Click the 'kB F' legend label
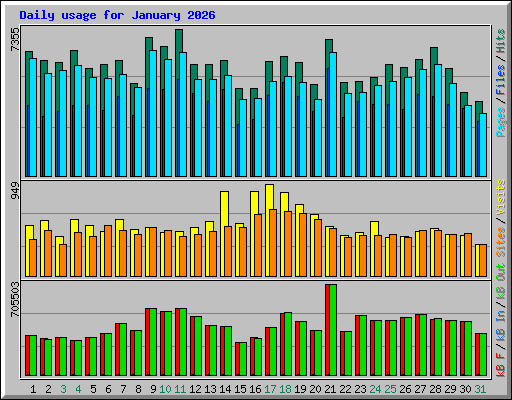 pyautogui.click(x=501, y=365)
